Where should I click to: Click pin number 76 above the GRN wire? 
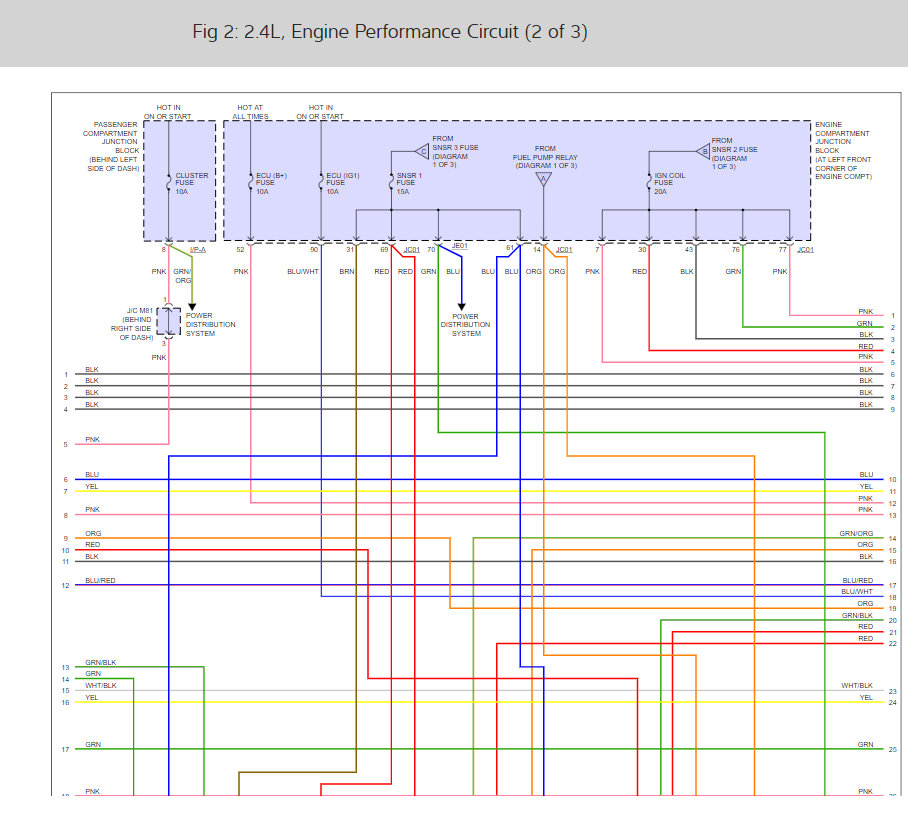[x=735, y=250]
